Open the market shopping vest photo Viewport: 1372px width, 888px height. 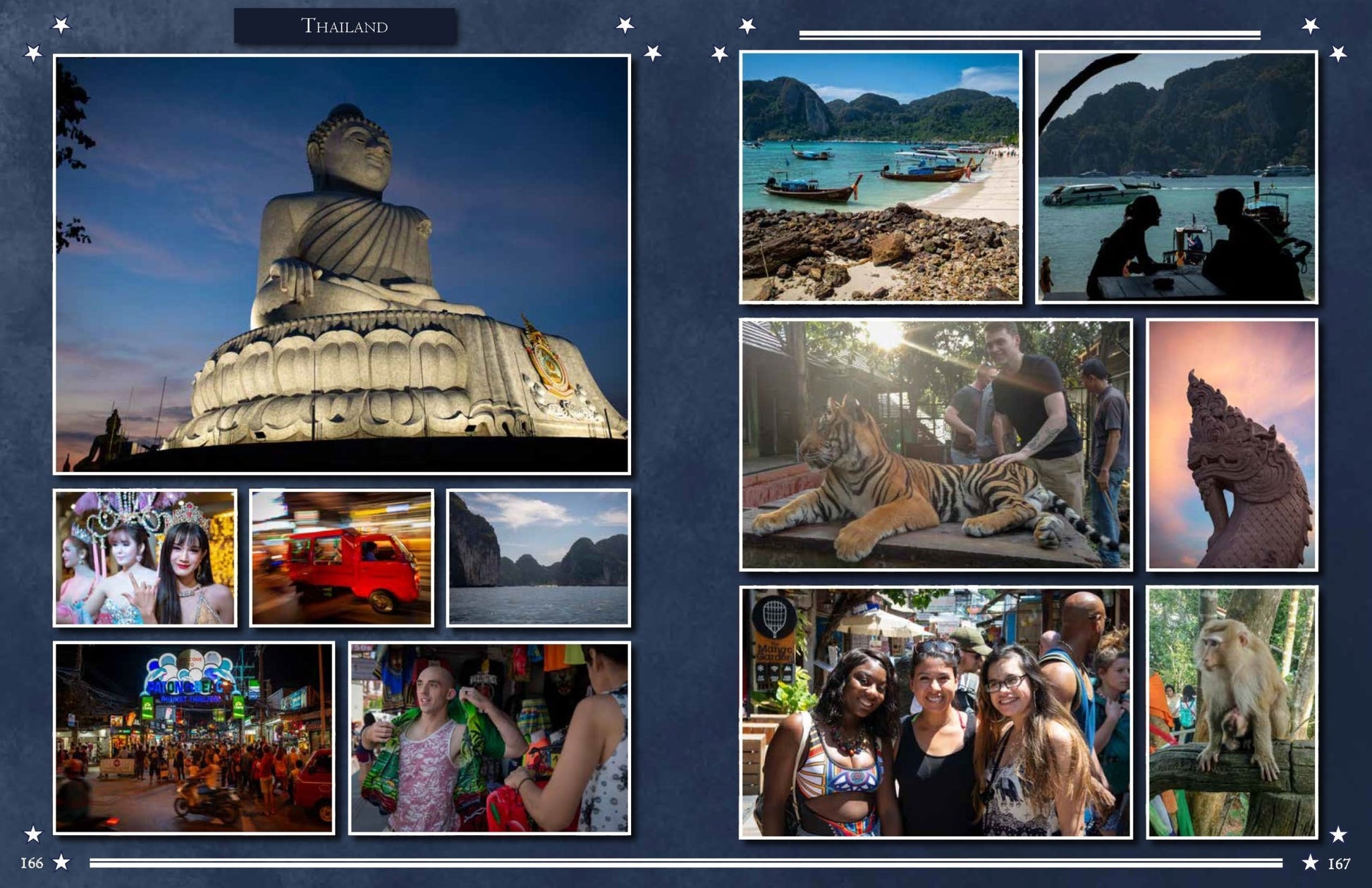tap(490, 738)
